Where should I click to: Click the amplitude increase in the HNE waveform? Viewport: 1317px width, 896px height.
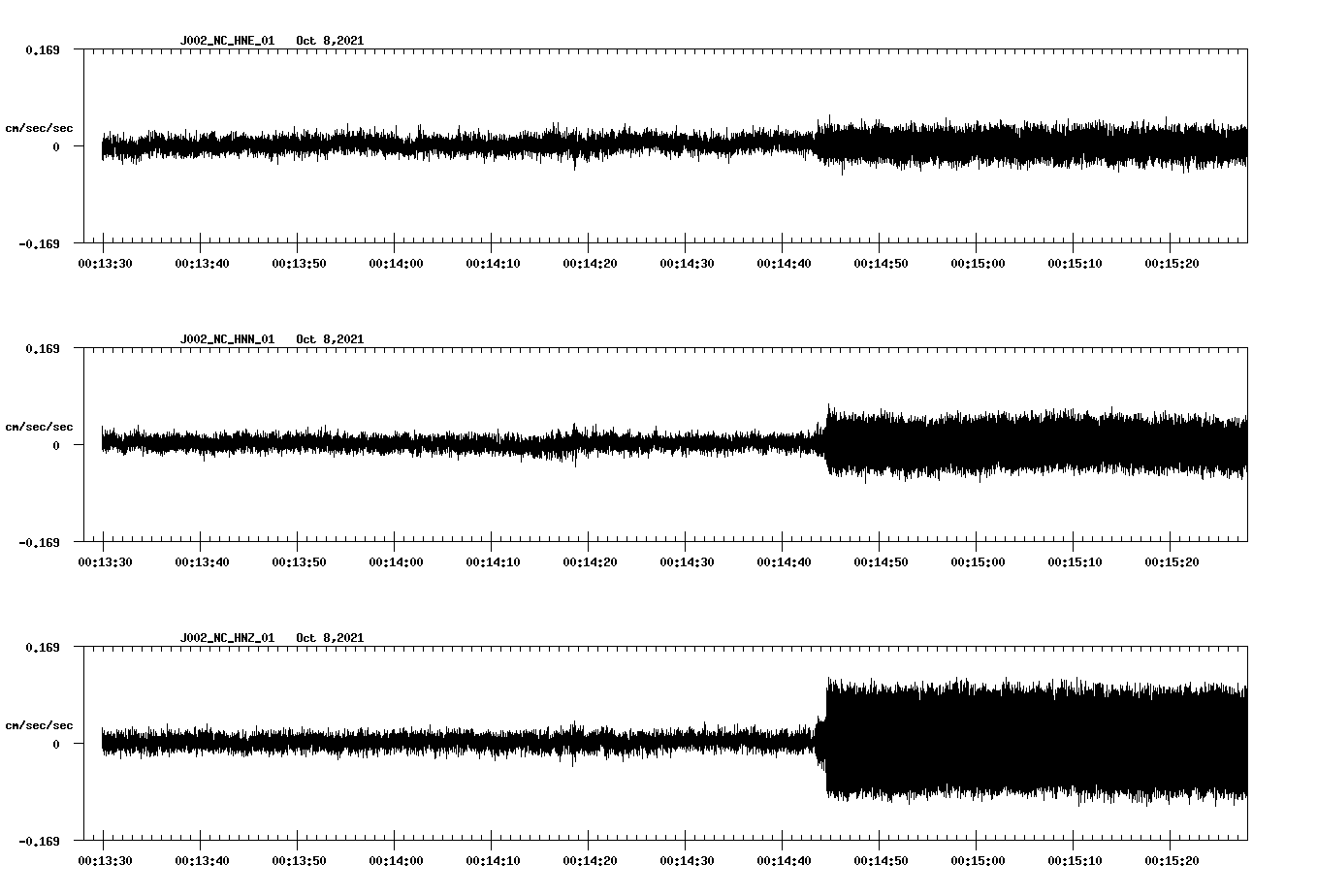point(819,145)
